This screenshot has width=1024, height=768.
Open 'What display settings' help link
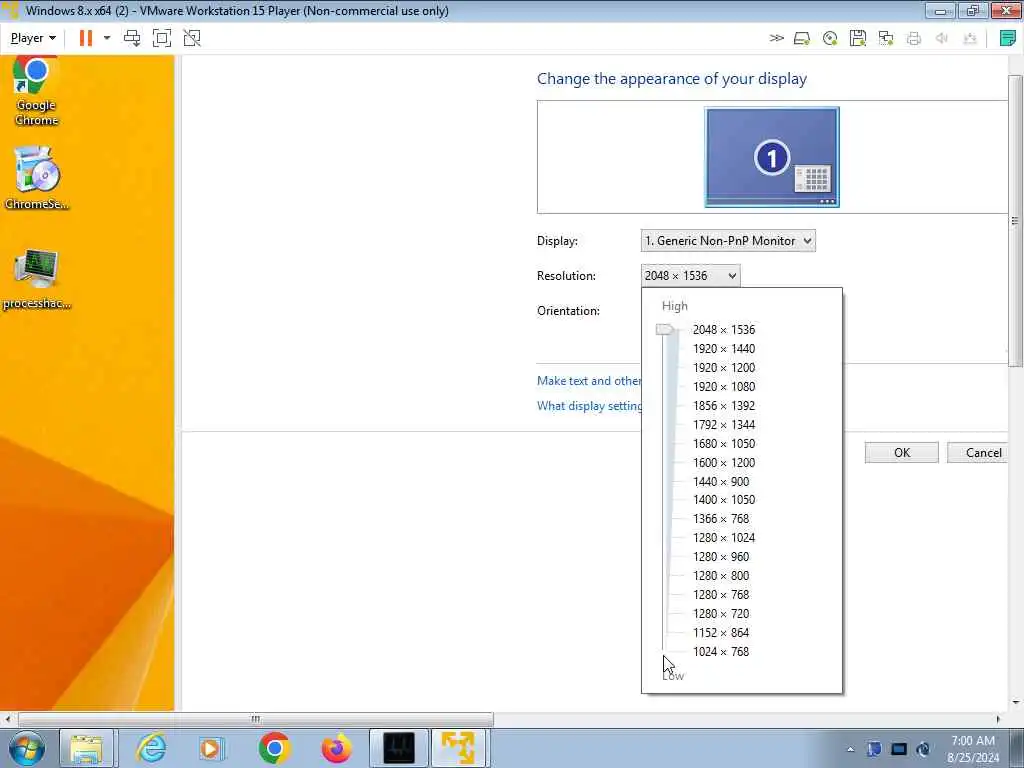(x=589, y=406)
